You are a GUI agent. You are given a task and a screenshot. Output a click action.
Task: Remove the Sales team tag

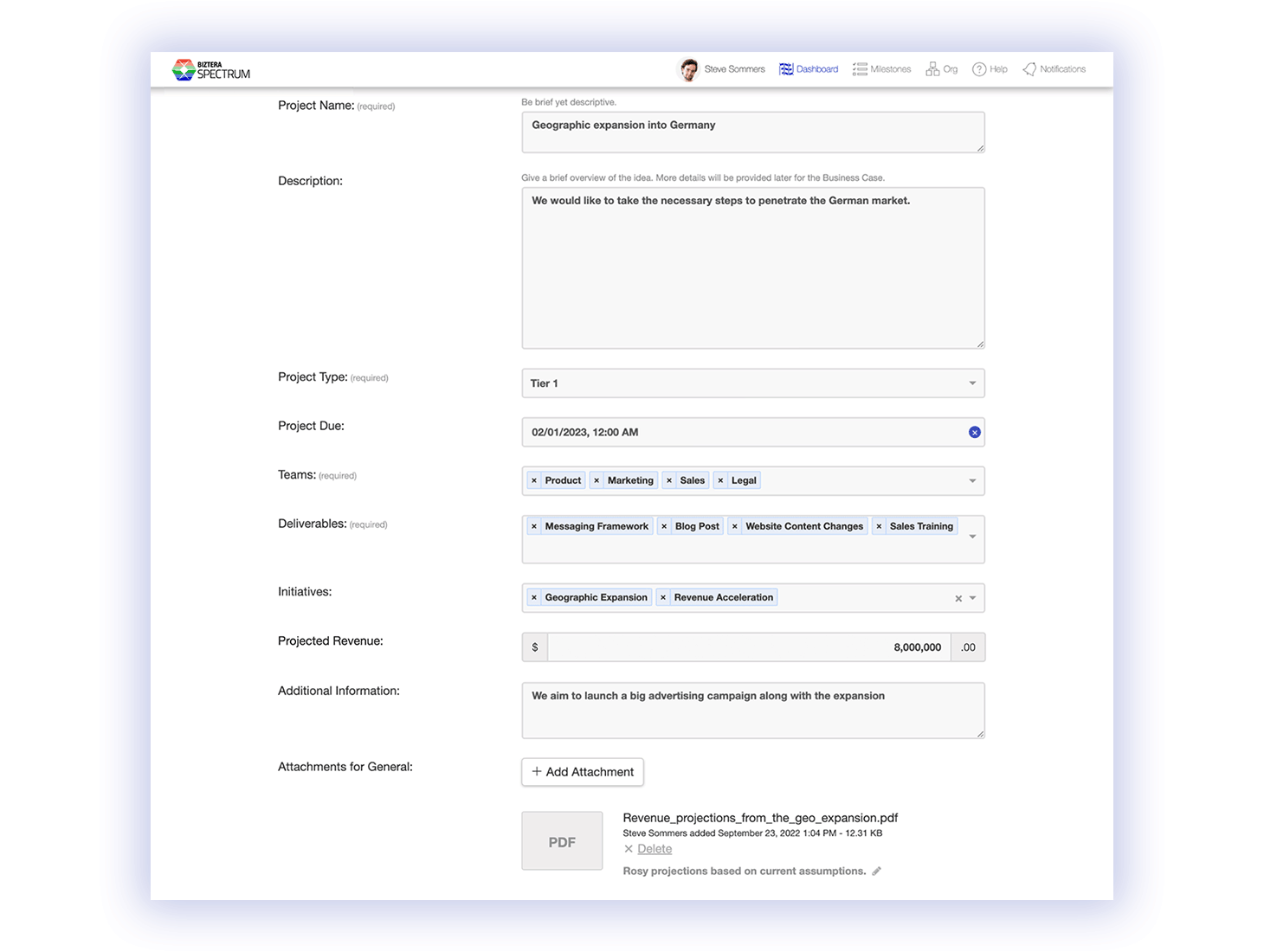coord(669,480)
